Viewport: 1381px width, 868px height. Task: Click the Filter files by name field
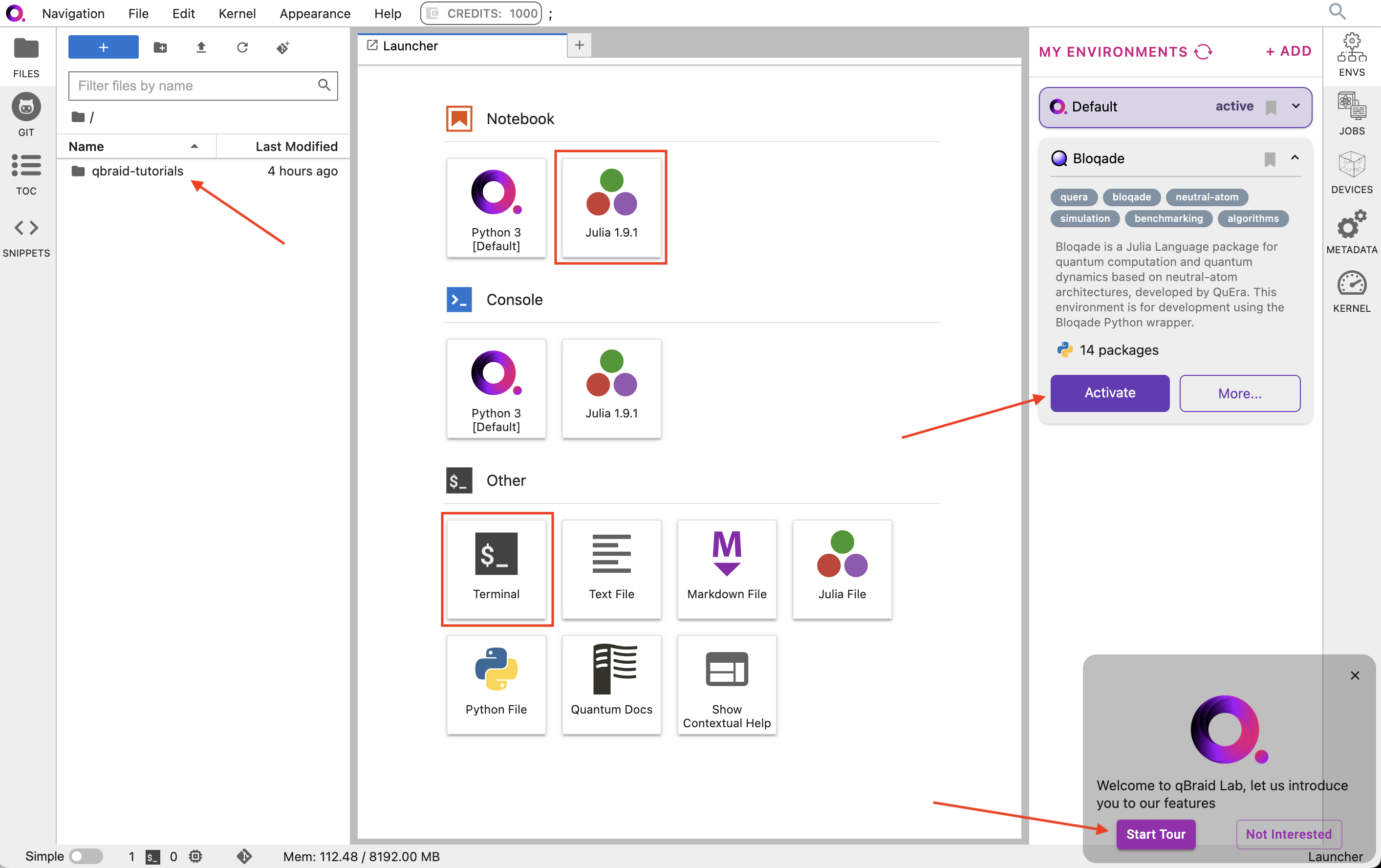pyautogui.click(x=203, y=86)
